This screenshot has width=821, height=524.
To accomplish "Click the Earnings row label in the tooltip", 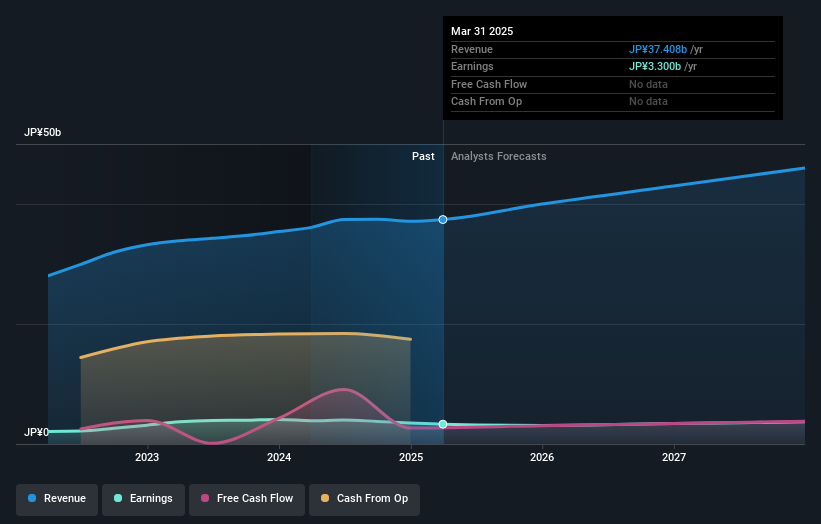I will [x=472, y=66].
